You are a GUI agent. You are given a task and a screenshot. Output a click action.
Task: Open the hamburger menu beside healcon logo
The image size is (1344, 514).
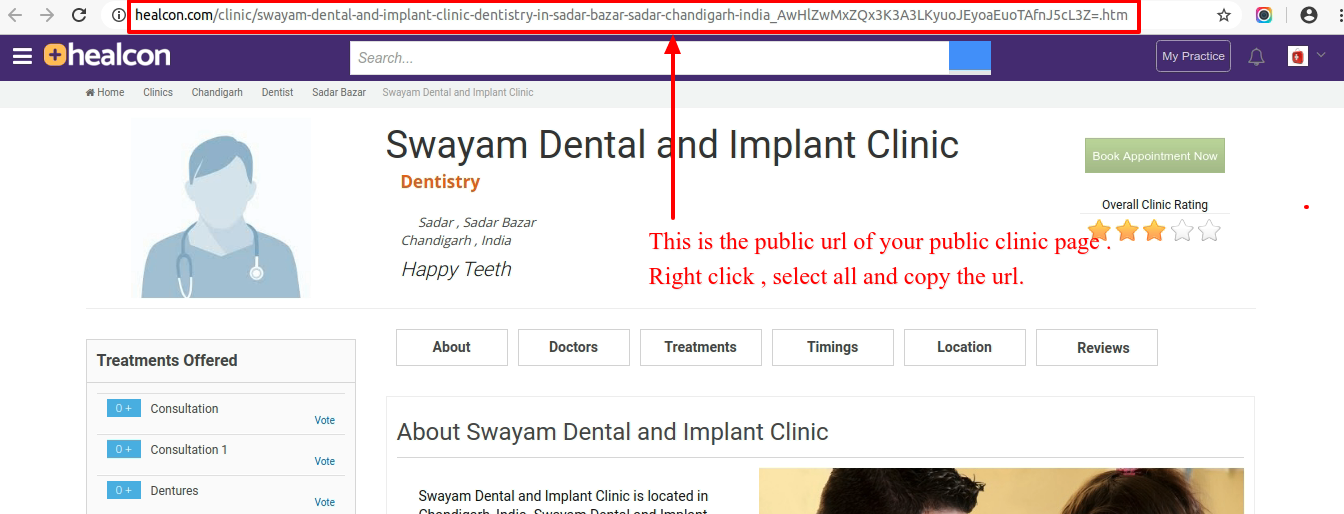coord(22,57)
